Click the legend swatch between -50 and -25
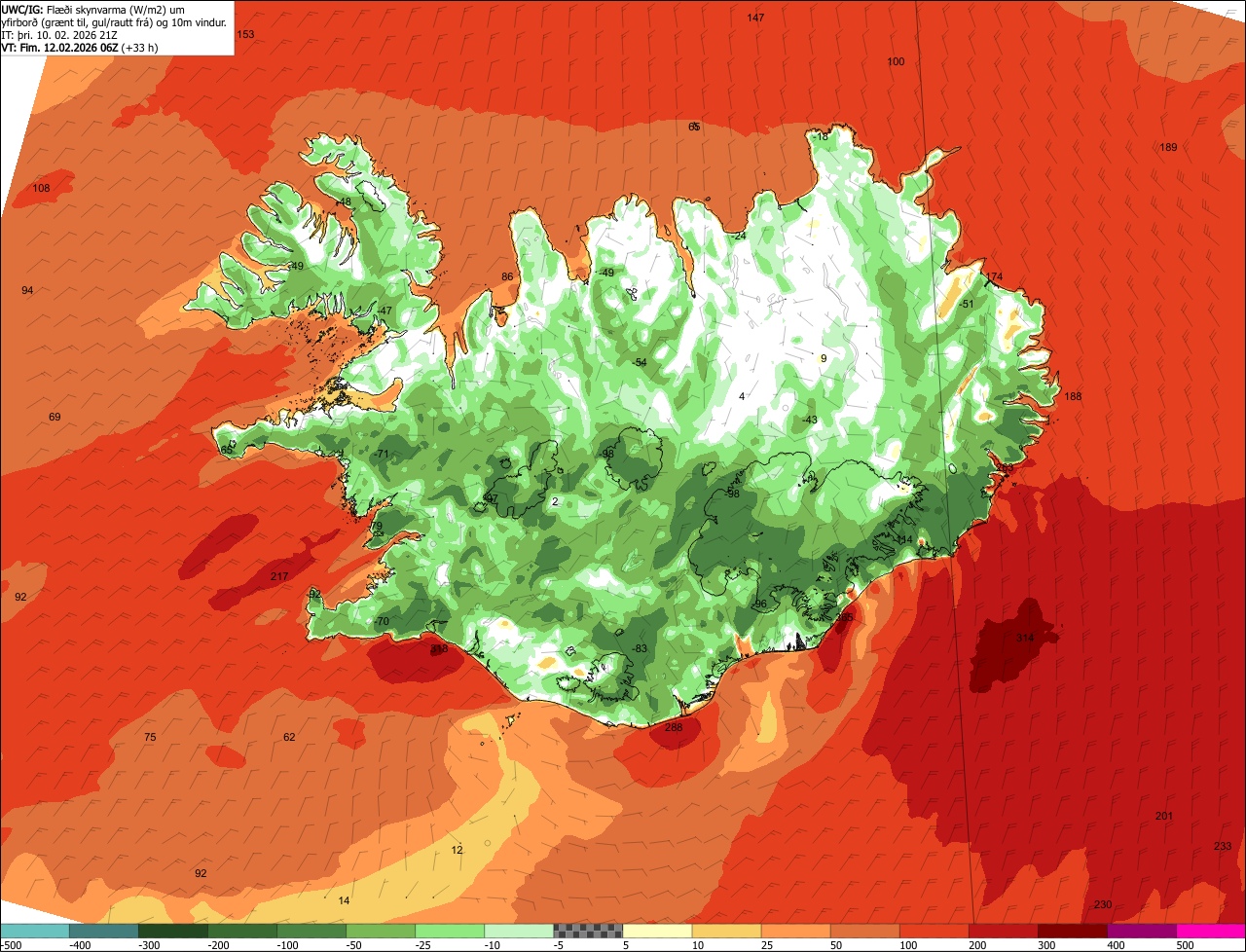This screenshot has width=1246, height=952. click(x=381, y=931)
